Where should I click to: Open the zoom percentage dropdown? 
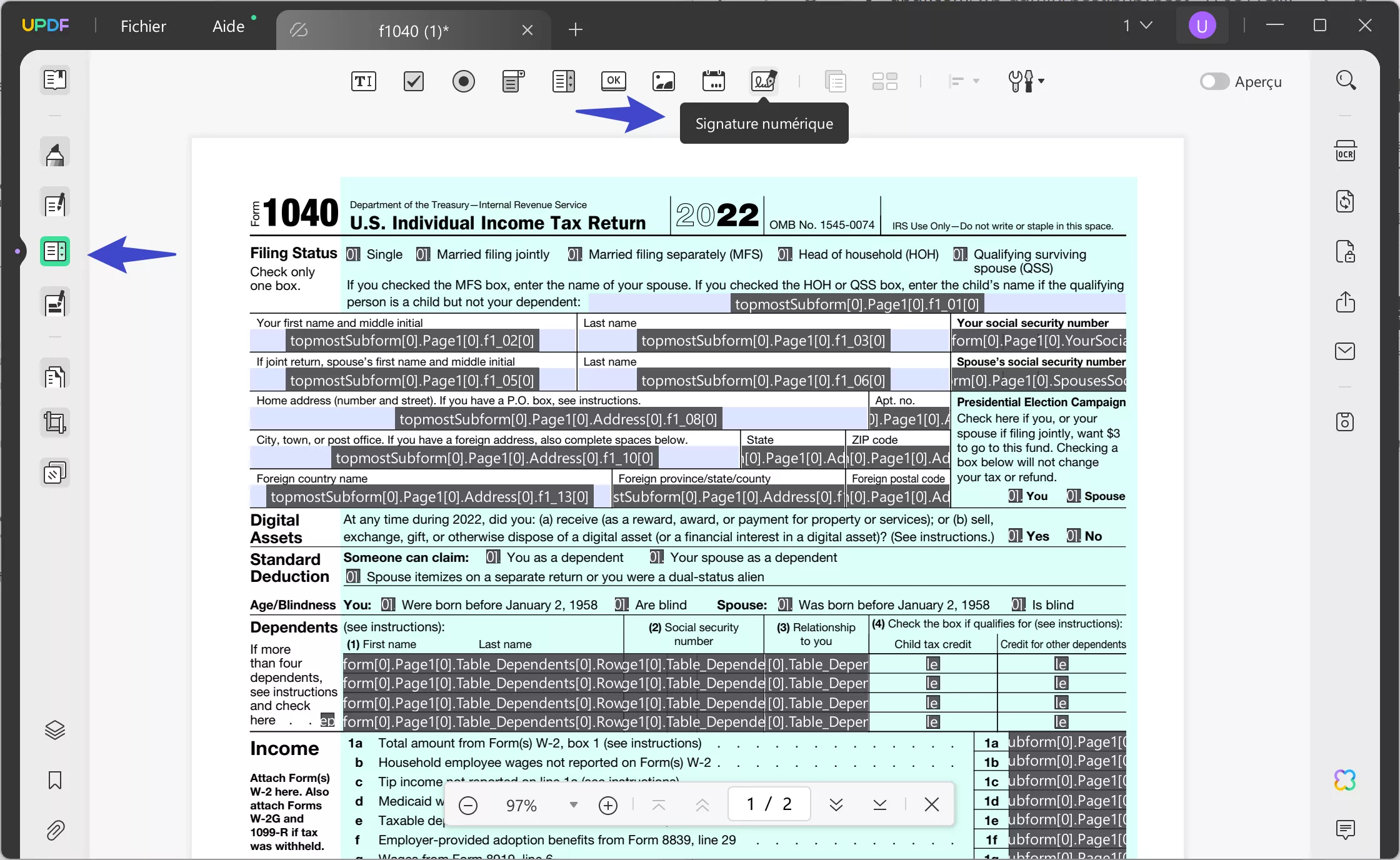(x=572, y=805)
